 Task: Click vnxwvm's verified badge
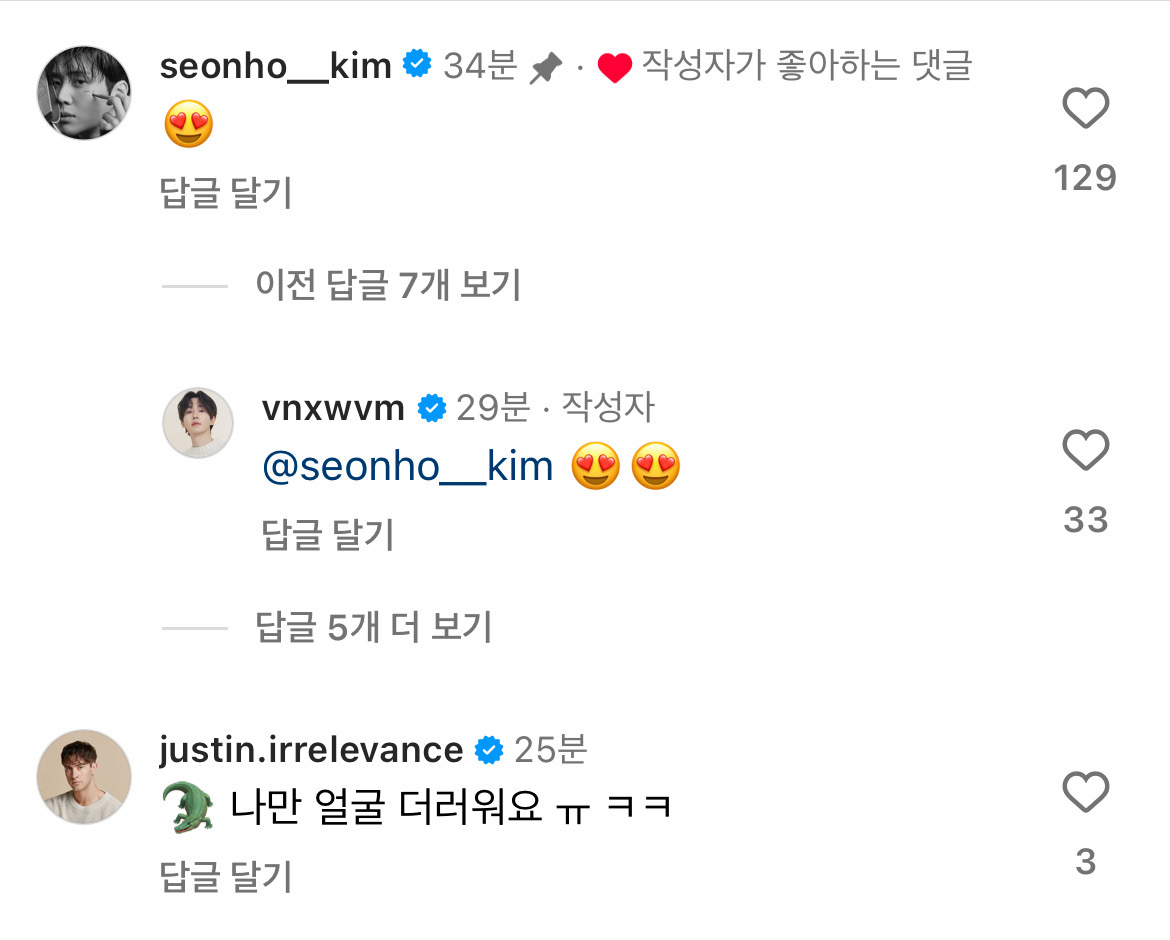pyautogui.click(x=431, y=408)
